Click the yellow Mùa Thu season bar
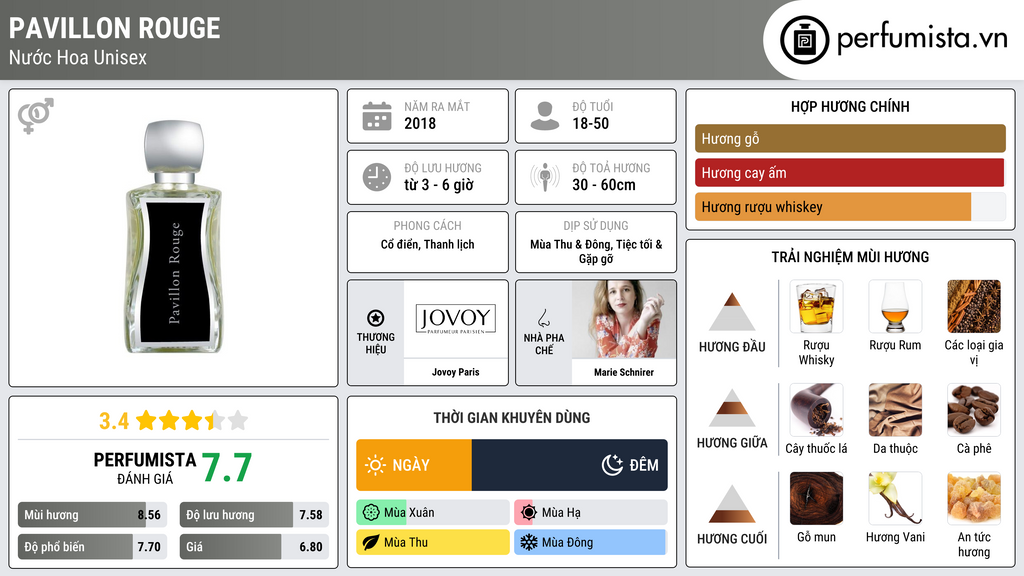Image resolution: width=1024 pixels, height=576 pixels. (433, 542)
